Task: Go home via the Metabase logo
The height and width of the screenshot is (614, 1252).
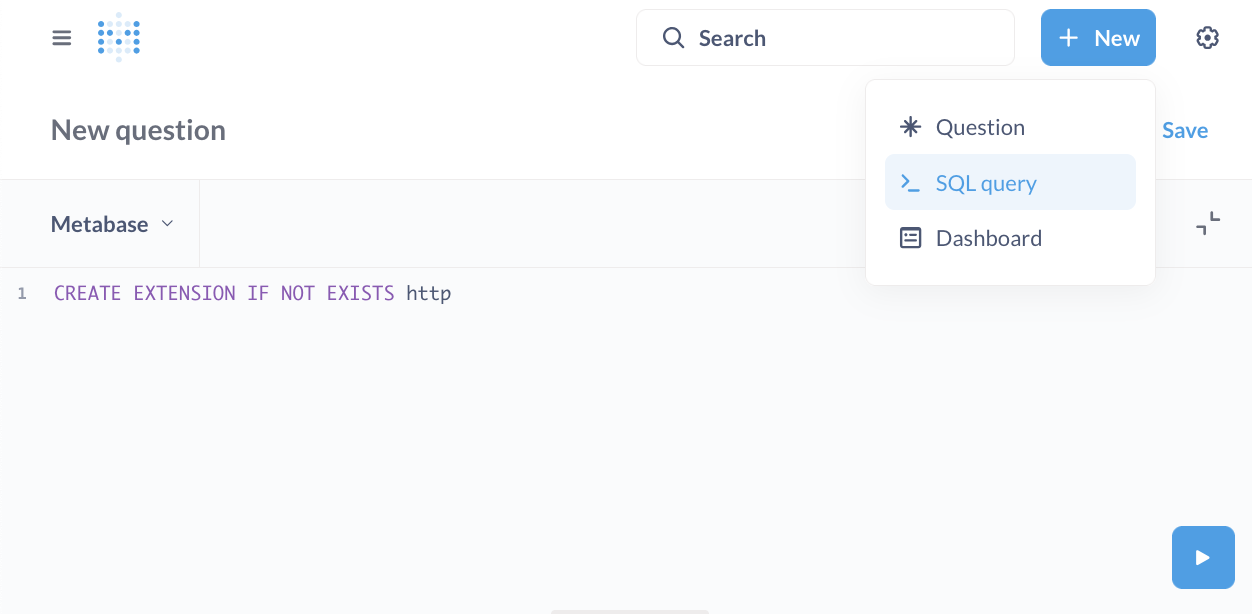Action: [x=119, y=38]
